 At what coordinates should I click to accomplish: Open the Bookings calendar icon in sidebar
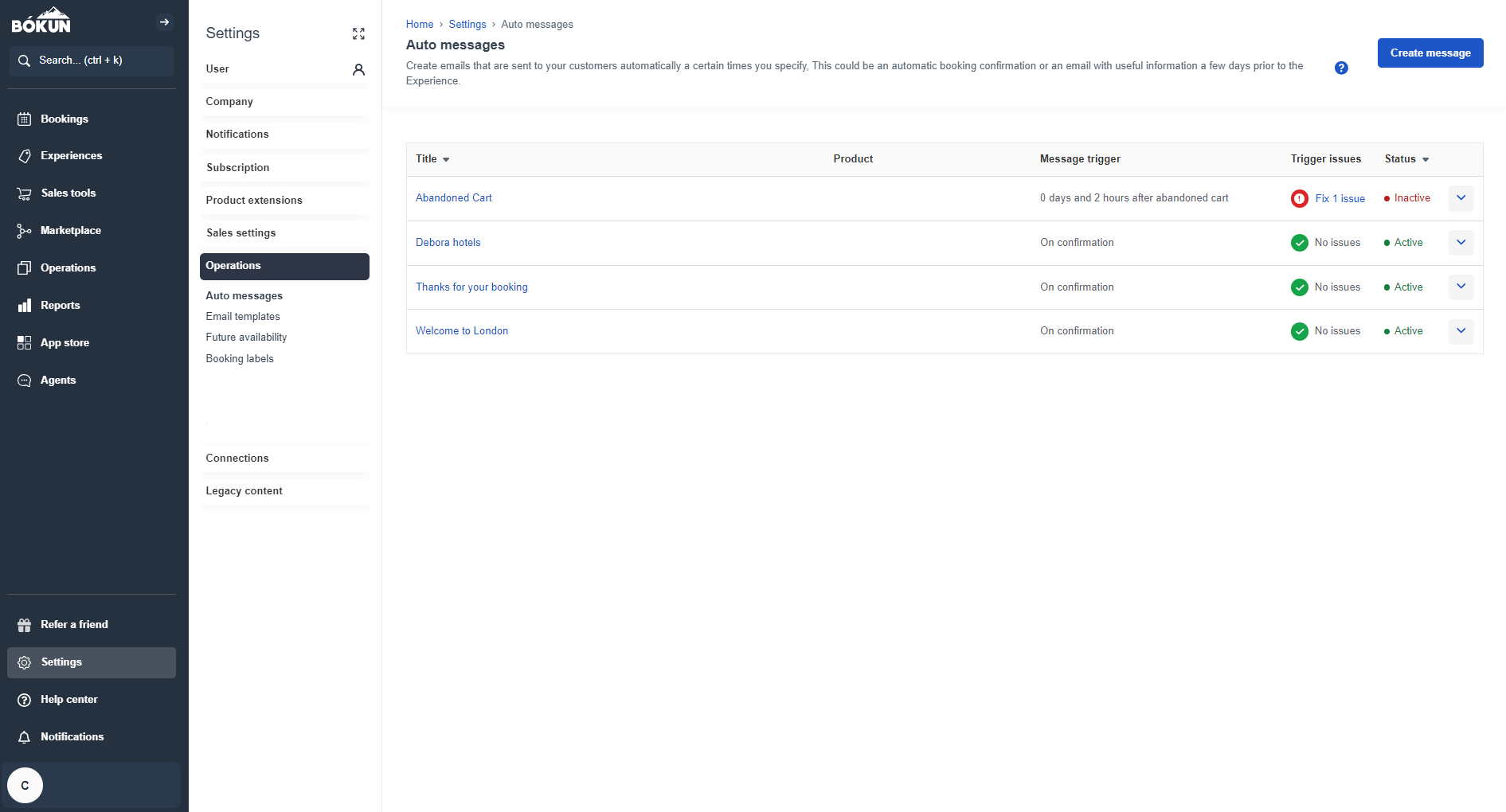[24, 119]
